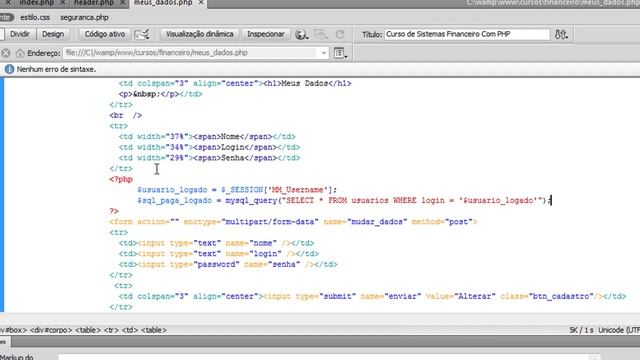Toggle Código ativo live code
The height and width of the screenshot is (360, 640).
[x=105, y=34]
